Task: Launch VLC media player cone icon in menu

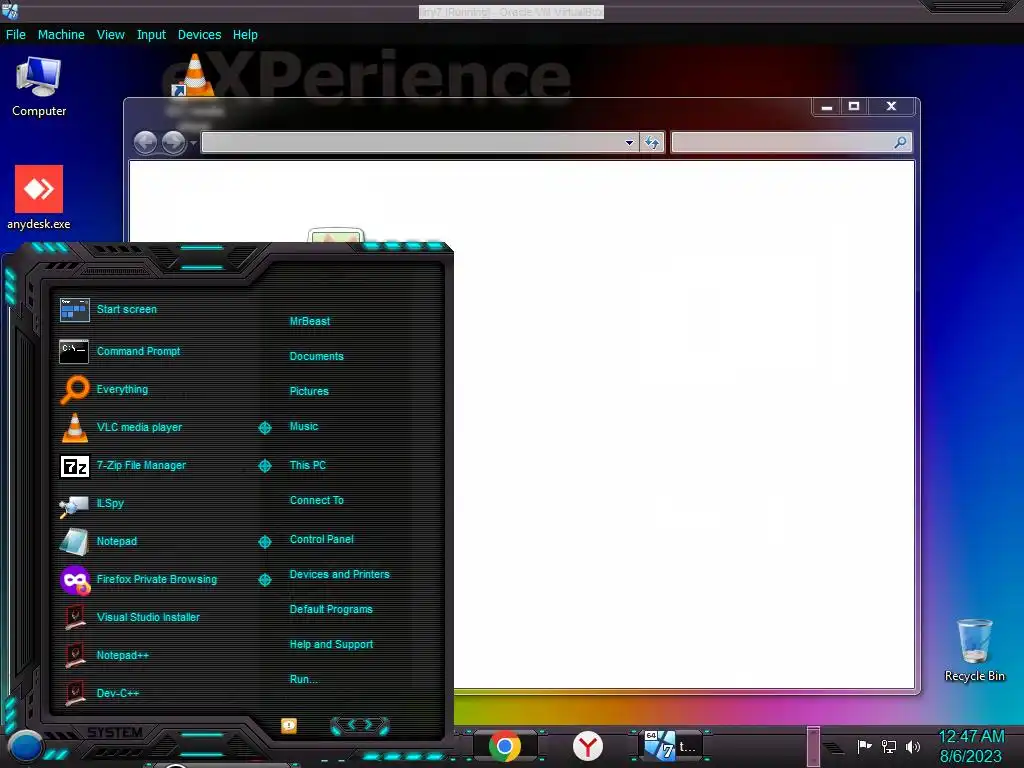Action: (74, 428)
